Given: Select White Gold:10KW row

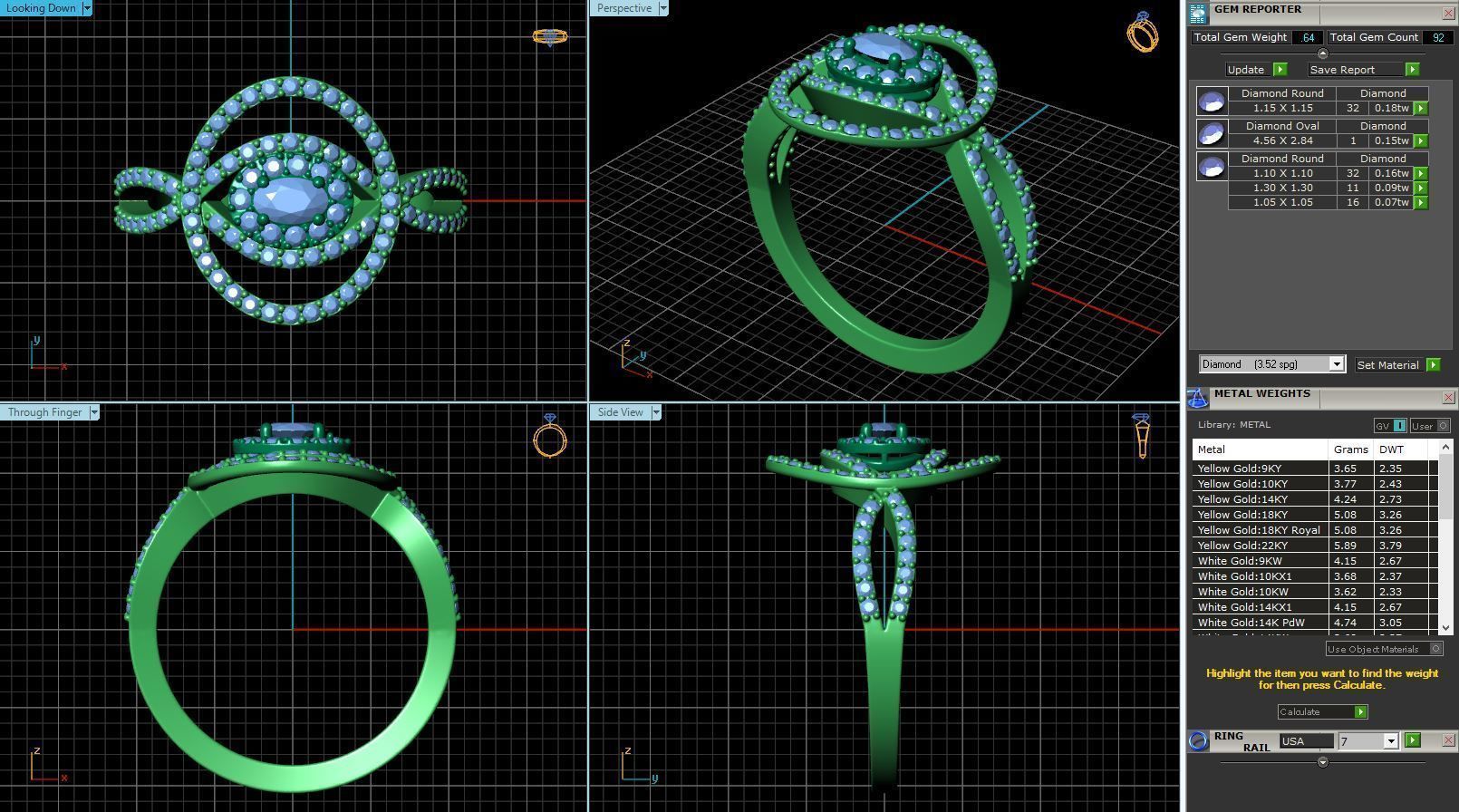Looking at the screenshot, I should point(1314,592).
